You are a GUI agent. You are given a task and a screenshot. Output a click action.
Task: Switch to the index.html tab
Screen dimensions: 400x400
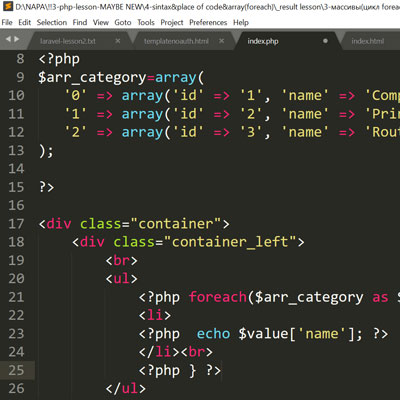(x=367, y=41)
